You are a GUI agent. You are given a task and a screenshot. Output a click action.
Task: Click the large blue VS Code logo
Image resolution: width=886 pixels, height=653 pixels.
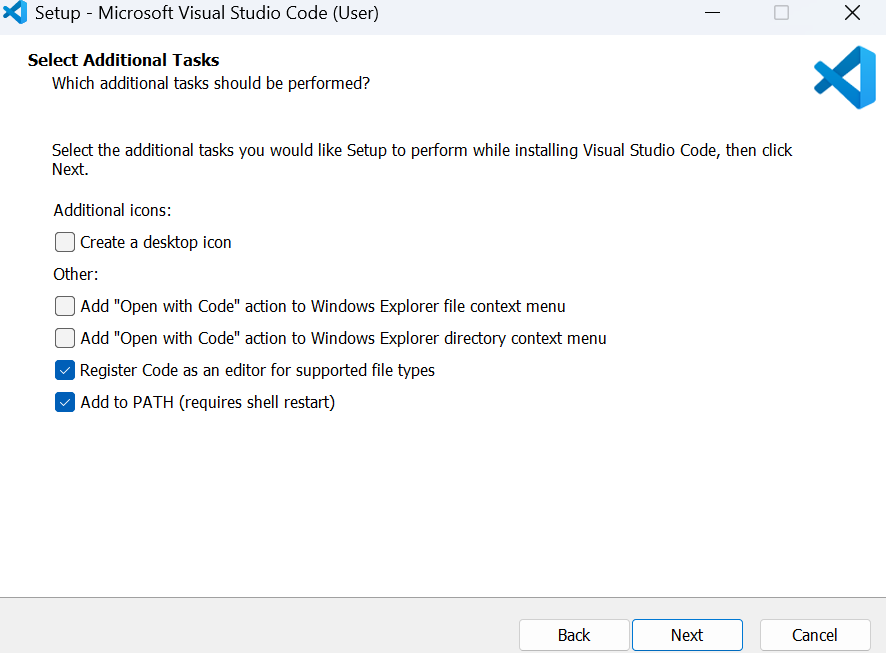tap(844, 78)
